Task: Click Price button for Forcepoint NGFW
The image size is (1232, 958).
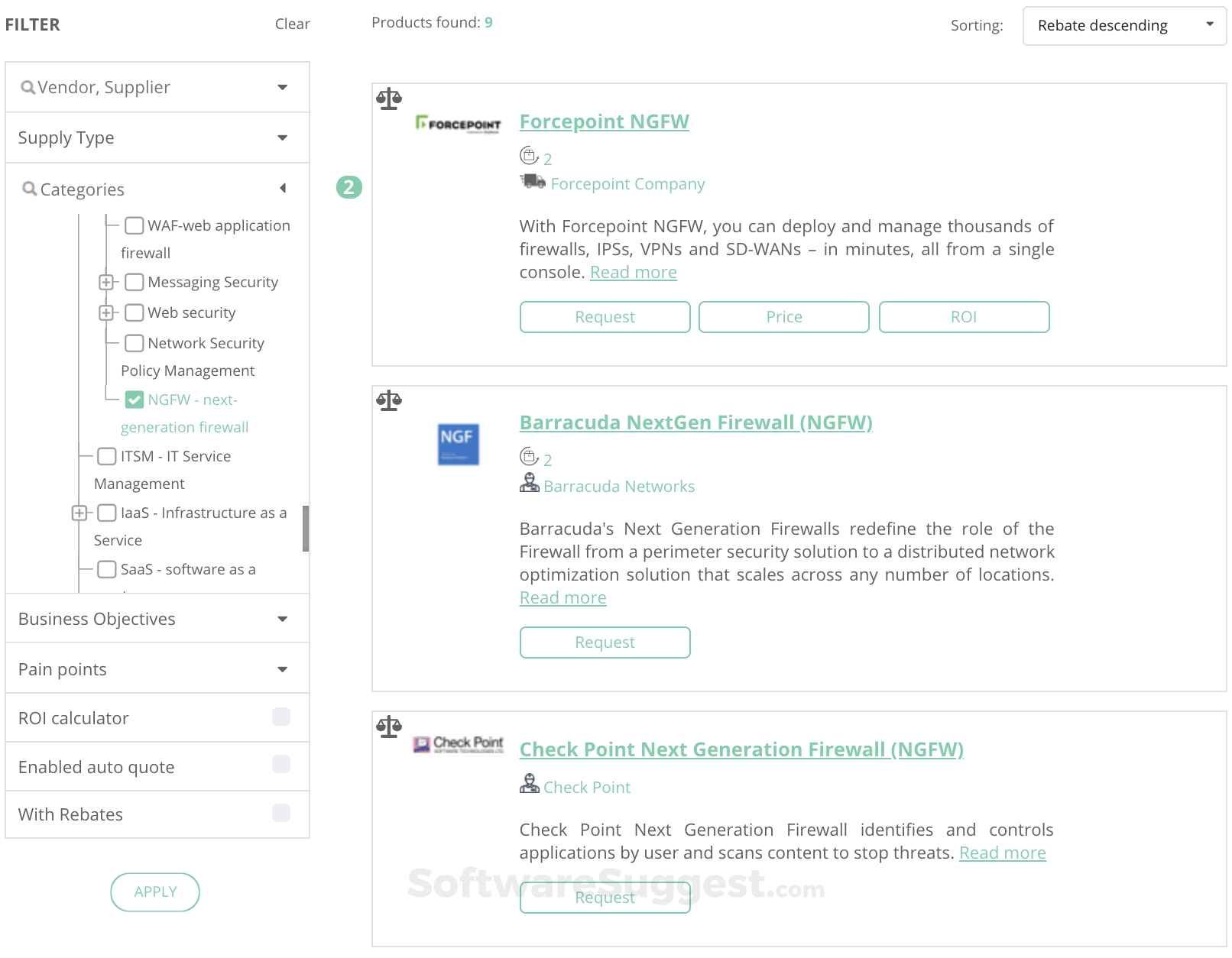Action: (784, 317)
